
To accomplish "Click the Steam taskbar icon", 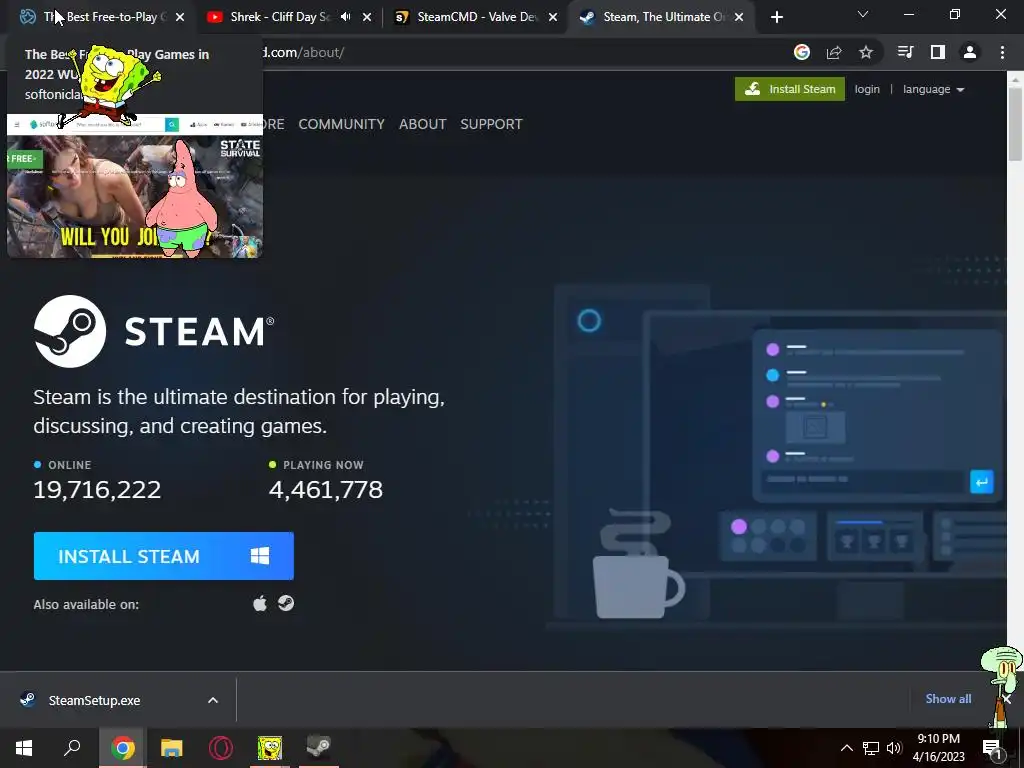I will 319,746.
